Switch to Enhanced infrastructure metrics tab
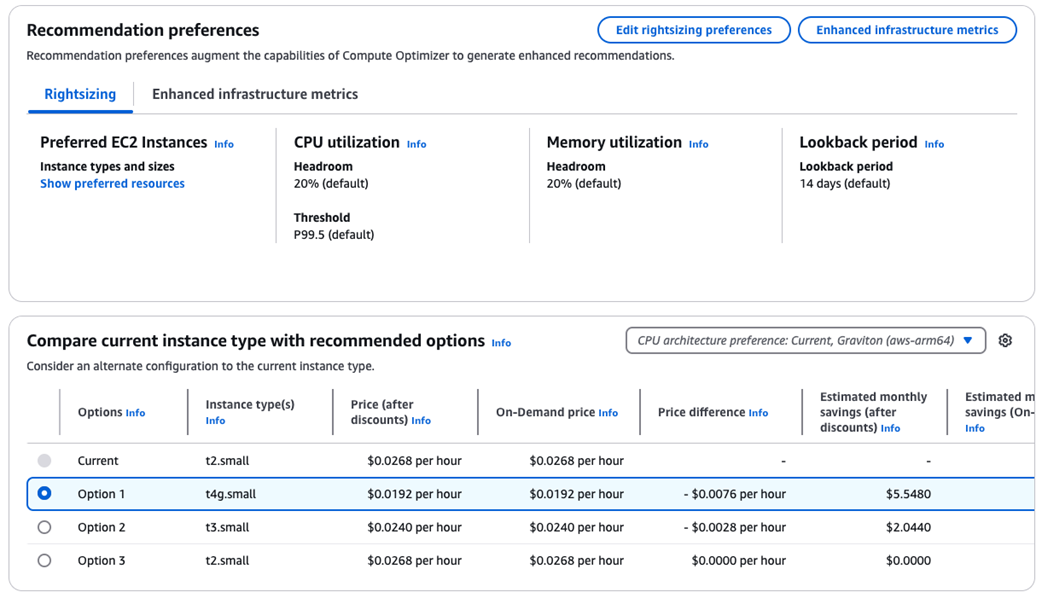The width and height of the screenshot is (1042, 598). [255, 94]
